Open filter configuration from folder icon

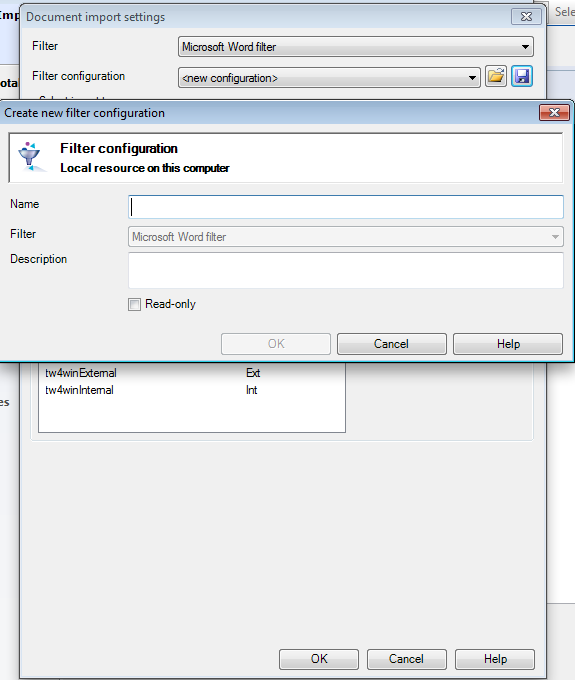496,77
